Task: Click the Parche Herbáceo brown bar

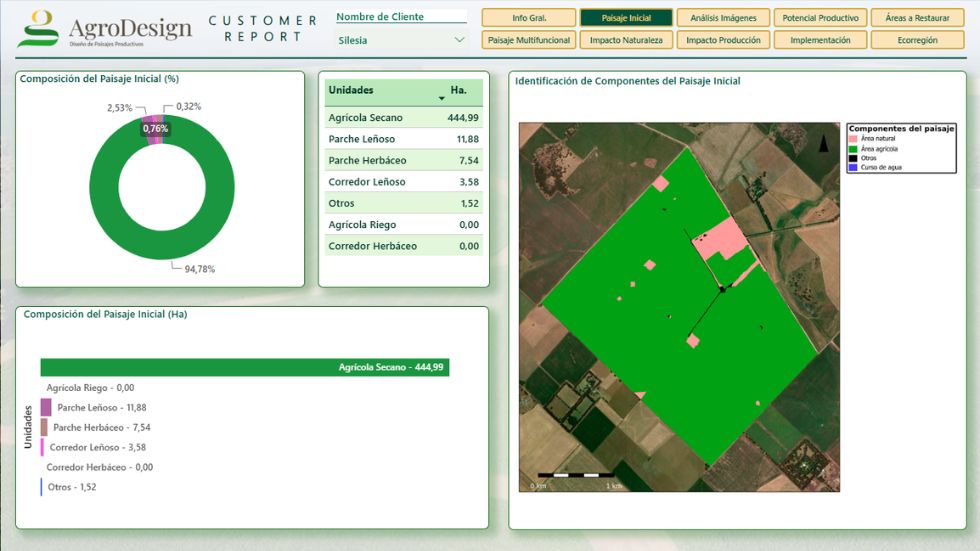Action: pos(44,427)
